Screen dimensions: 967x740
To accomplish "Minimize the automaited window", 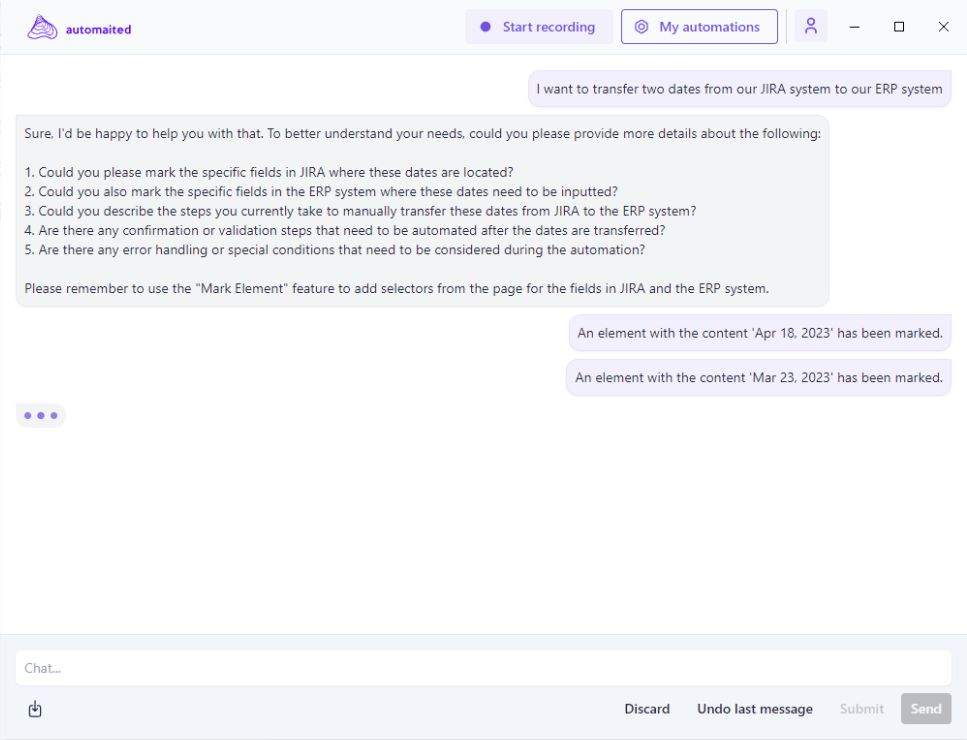I will (x=855, y=27).
